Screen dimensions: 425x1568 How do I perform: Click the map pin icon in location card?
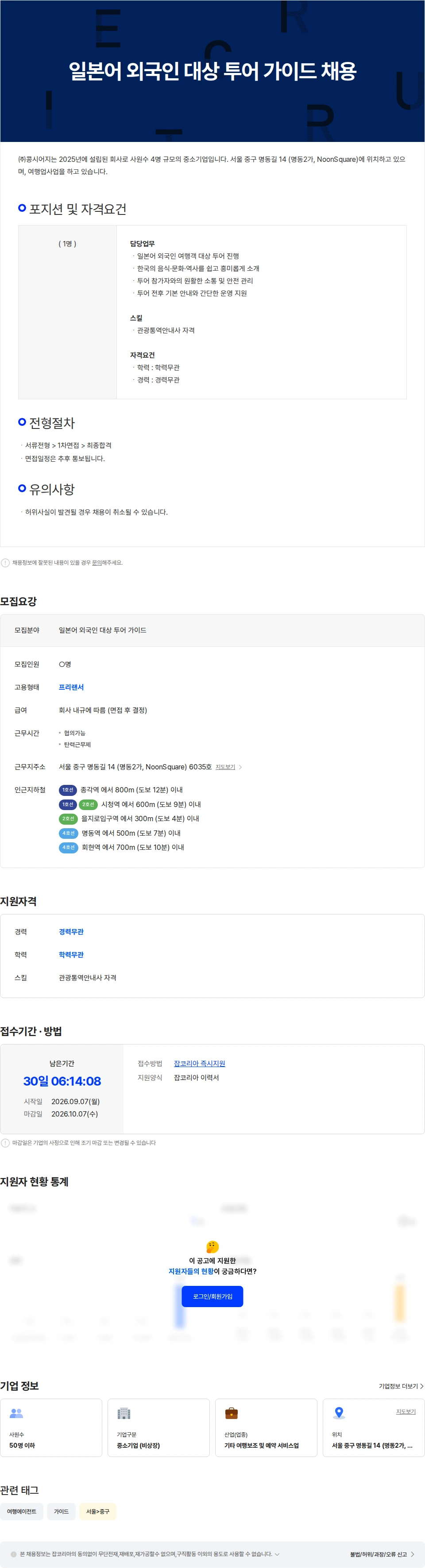[x=339, y=1413]
